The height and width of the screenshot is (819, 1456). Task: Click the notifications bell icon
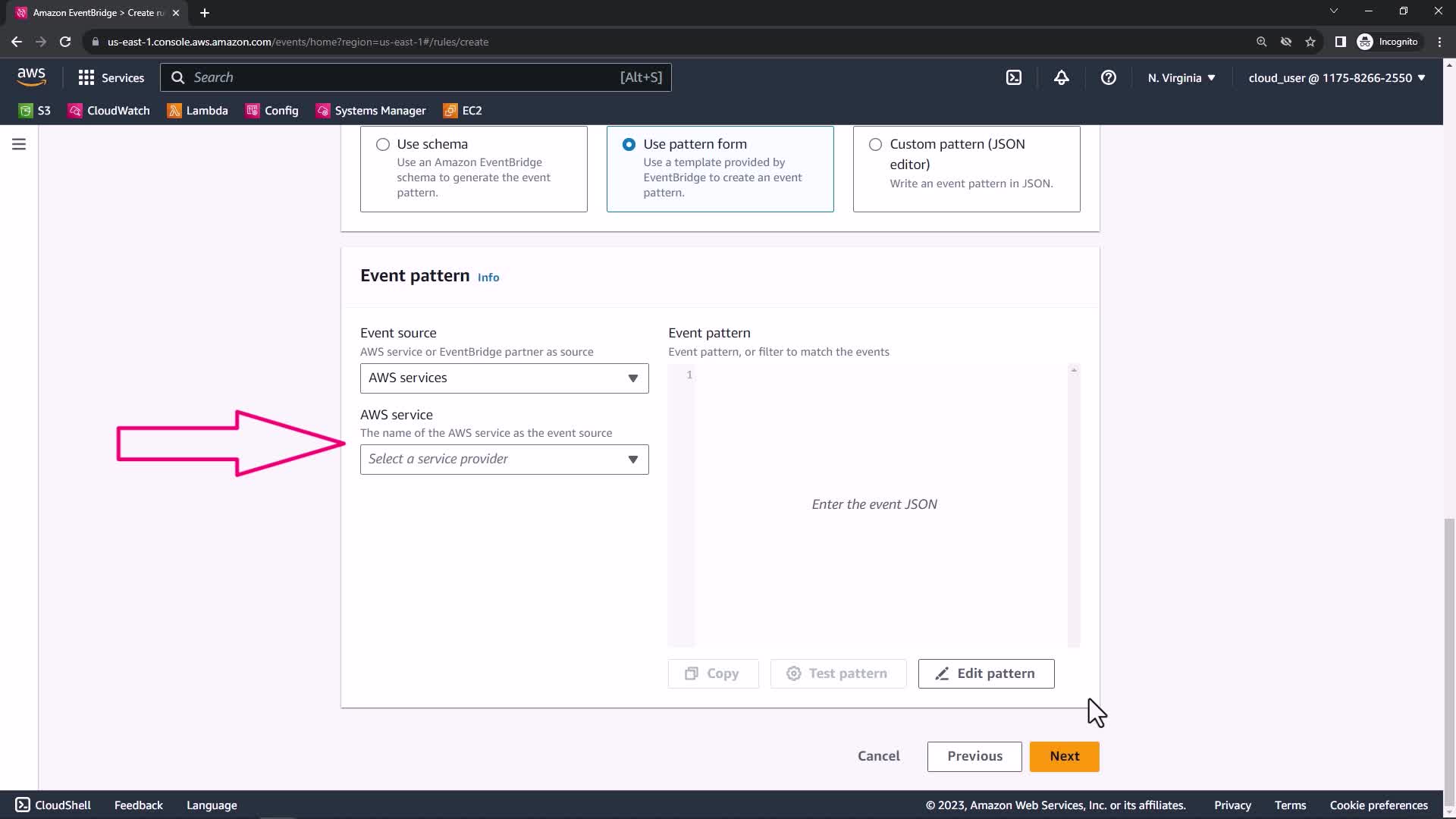(1061, 77)
